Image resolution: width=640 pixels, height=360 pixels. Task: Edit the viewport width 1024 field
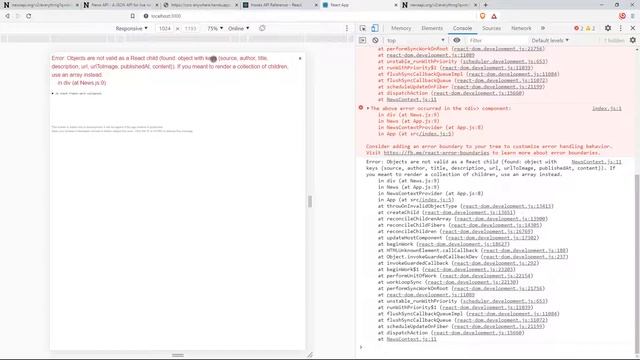(165, 29)
